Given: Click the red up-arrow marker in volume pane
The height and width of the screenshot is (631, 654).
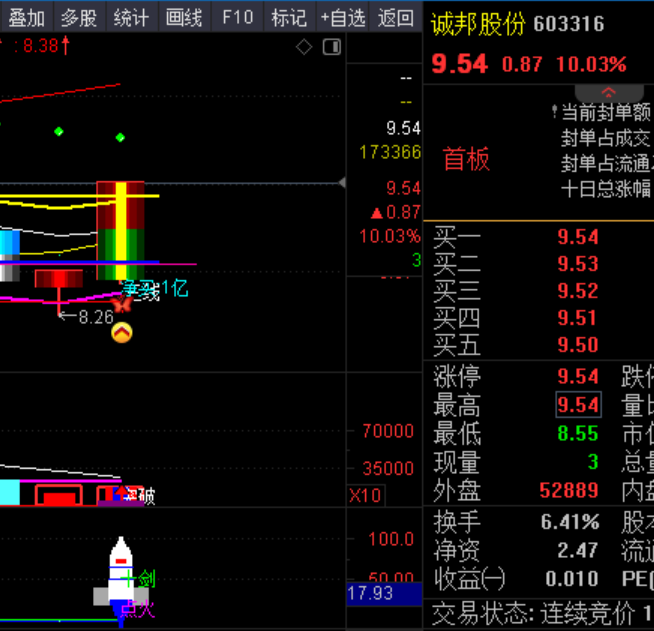Looking at the screenshot, I should pos(121,492).
